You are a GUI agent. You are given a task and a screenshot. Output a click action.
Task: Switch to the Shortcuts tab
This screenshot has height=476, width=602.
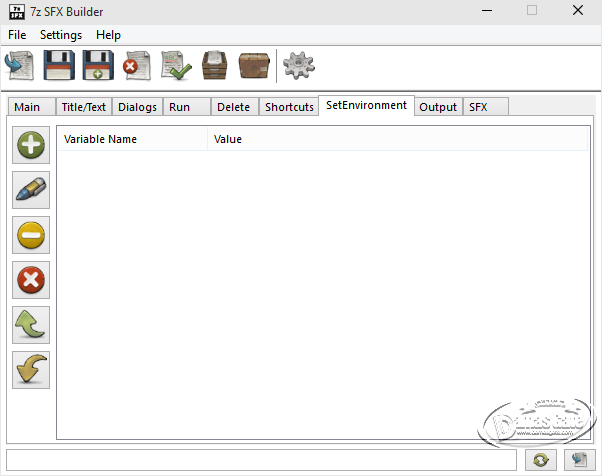pyautogui.click(x=289, y=107)
